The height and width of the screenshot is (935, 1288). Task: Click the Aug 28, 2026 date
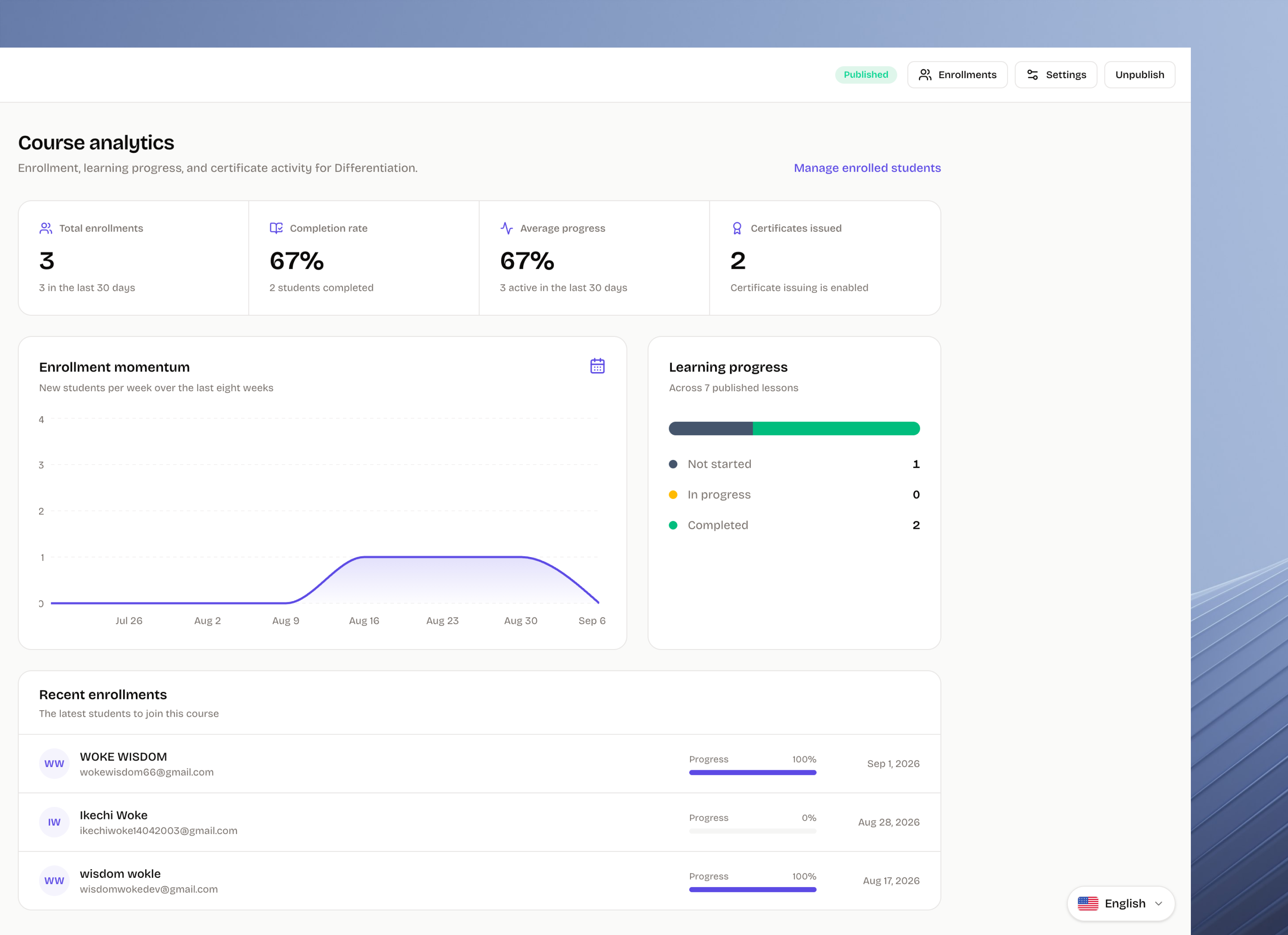click(x=888, y=822)
